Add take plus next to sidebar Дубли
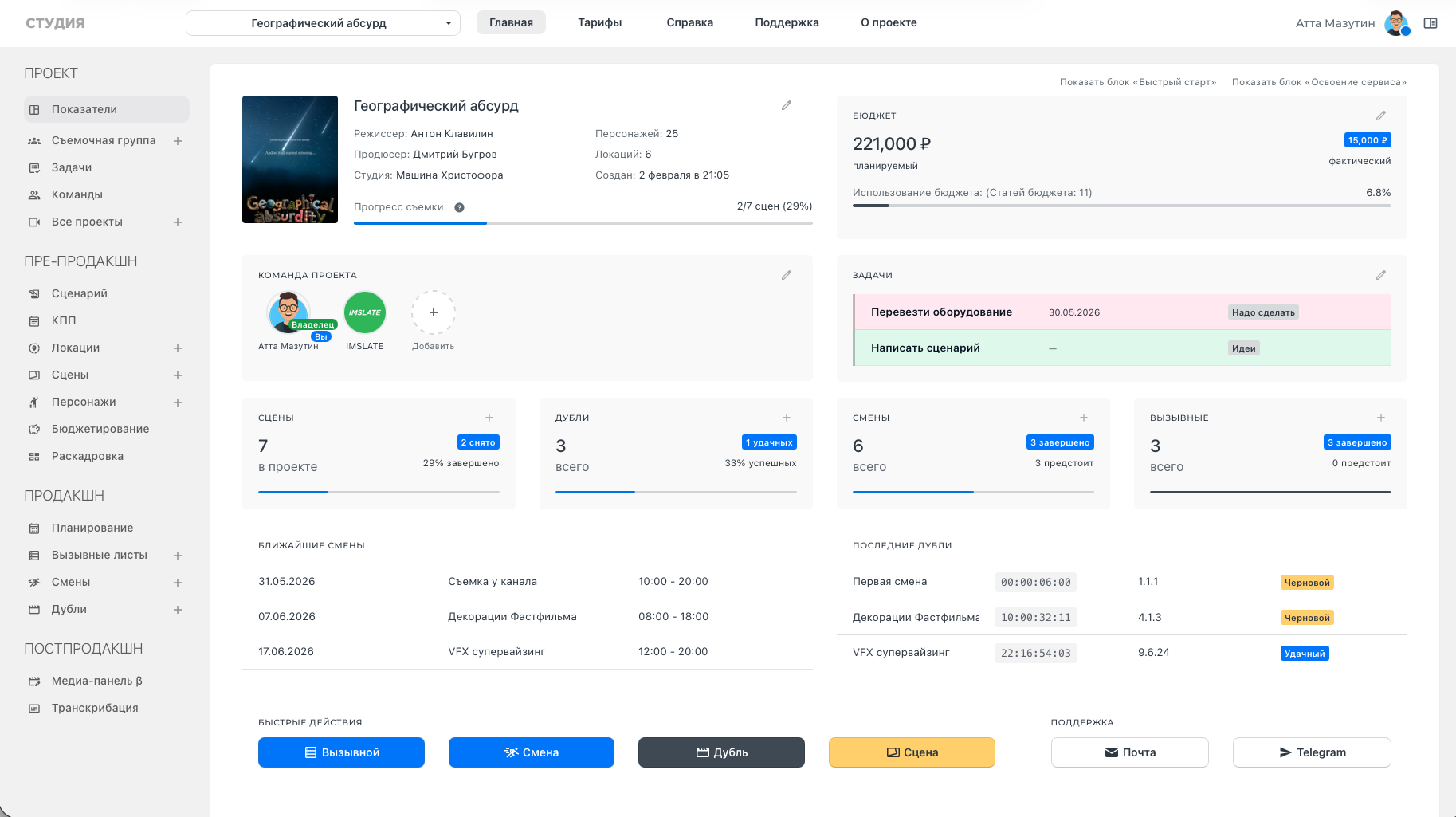Image resolution: width=1456 pixels, height=817 pixels. coord(178,610)
